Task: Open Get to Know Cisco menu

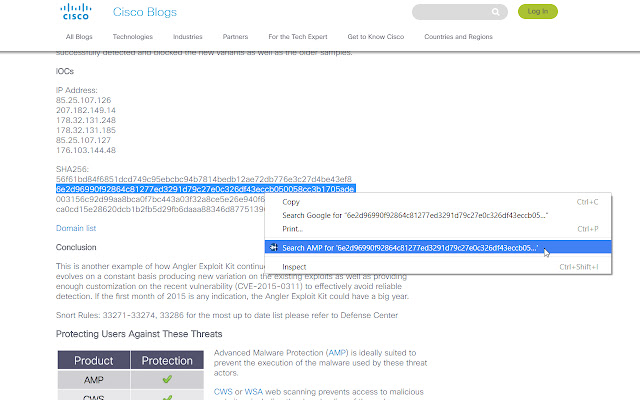Action: [376, 37]
